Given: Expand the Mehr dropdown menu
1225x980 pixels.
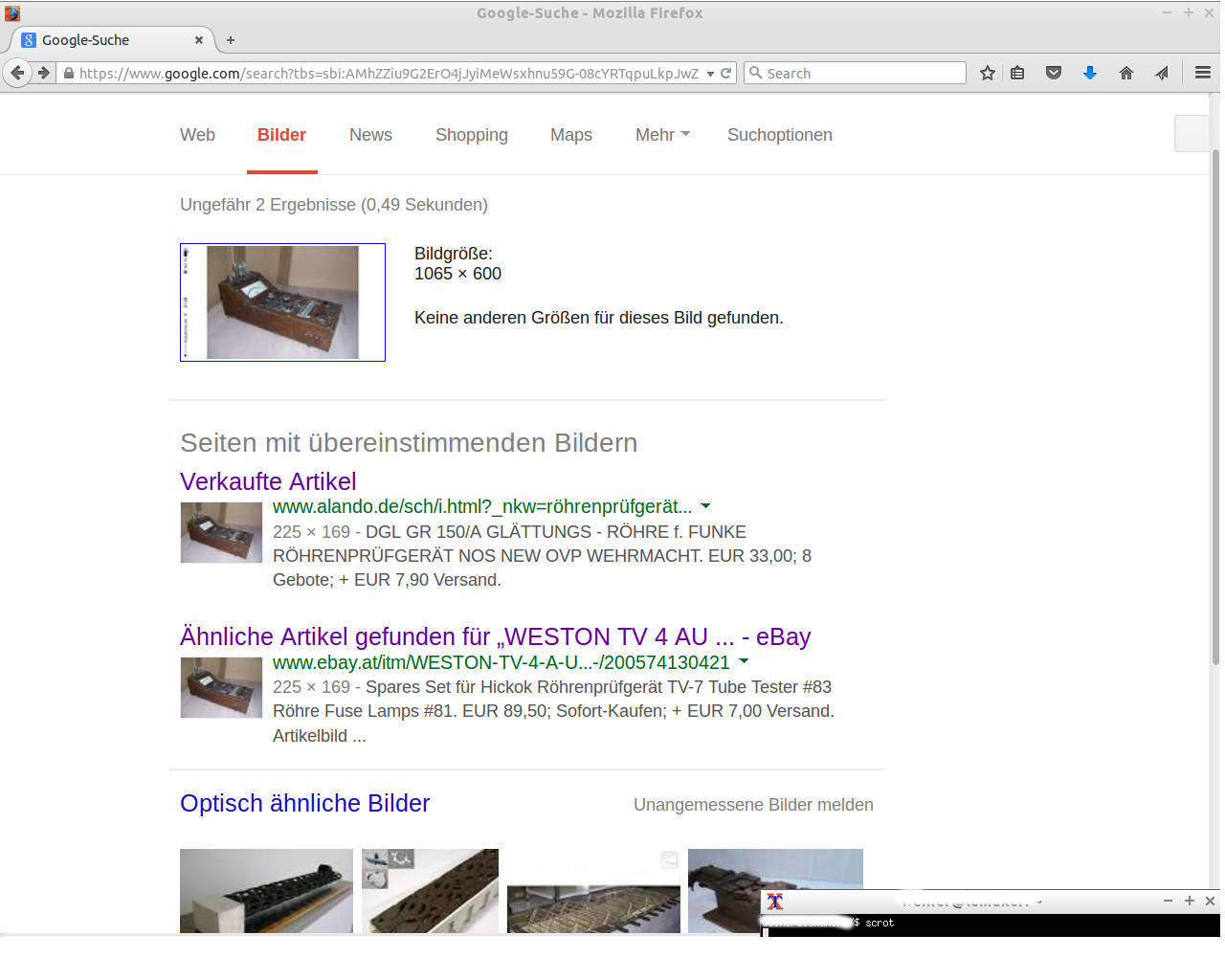Looking at the screenshot, I should click(661, 135).
